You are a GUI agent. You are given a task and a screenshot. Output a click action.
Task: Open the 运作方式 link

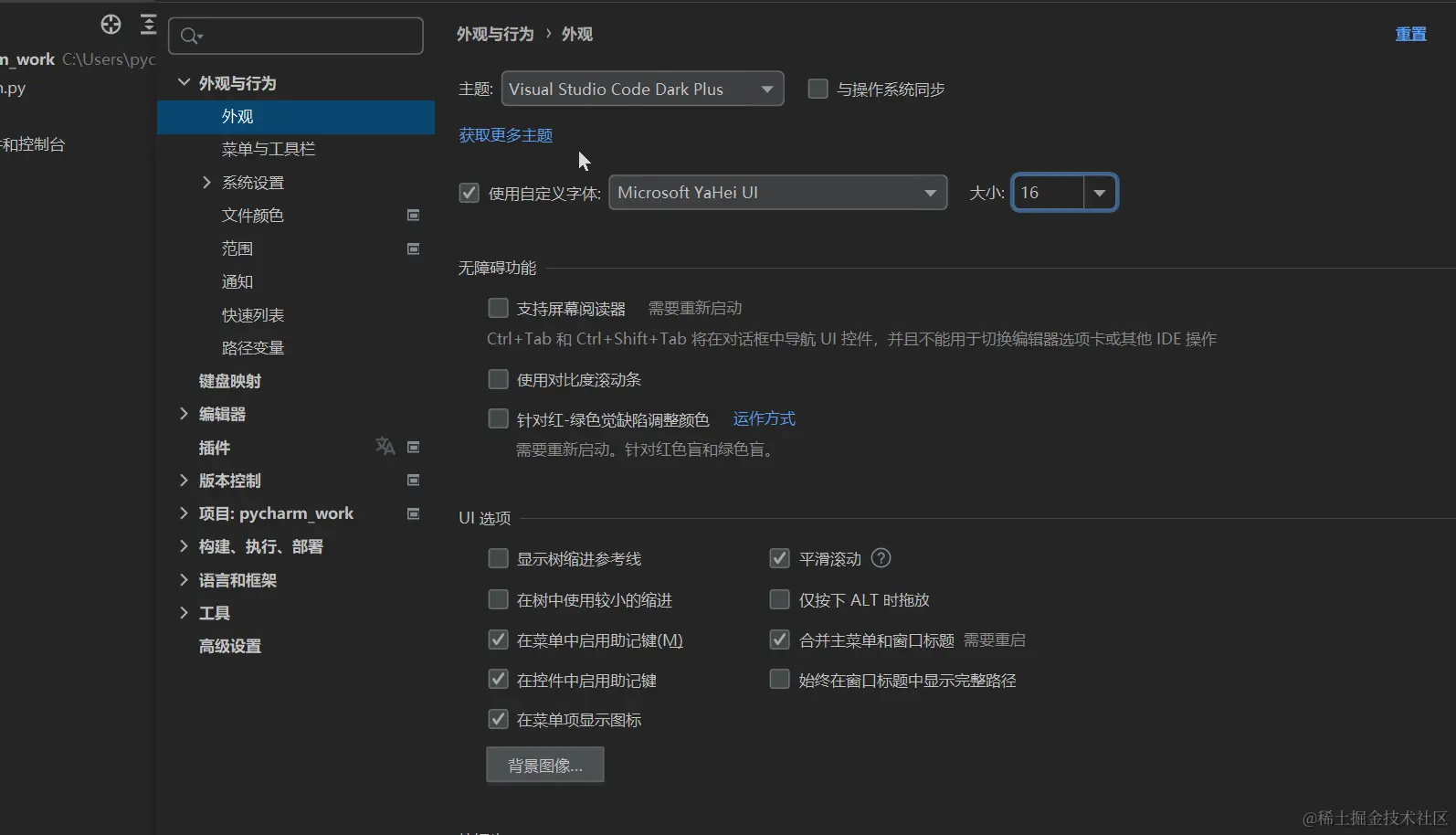[764, 418]
